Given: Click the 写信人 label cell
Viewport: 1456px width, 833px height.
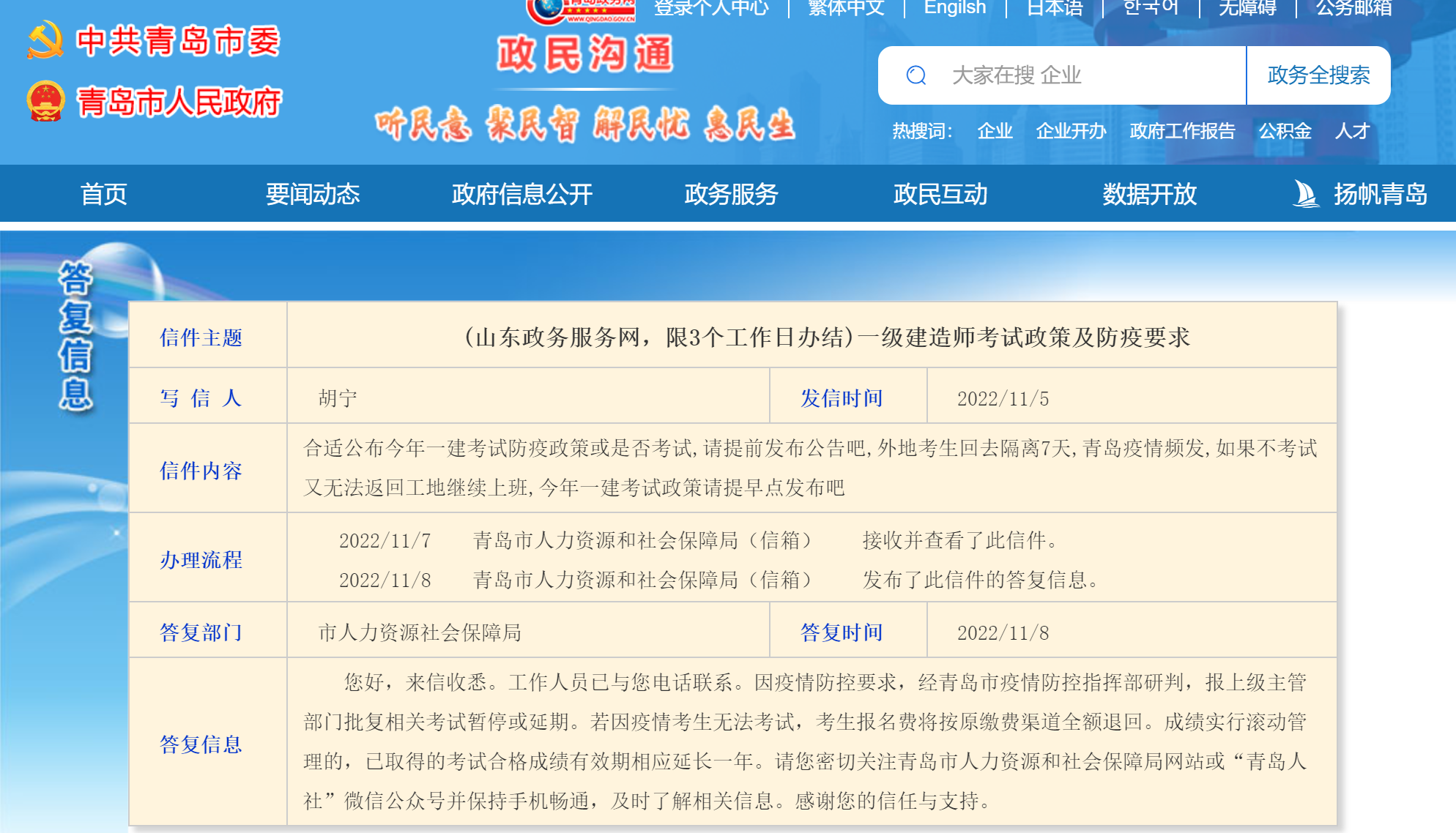Looking at the screenshot, I should tap(208, 396).
